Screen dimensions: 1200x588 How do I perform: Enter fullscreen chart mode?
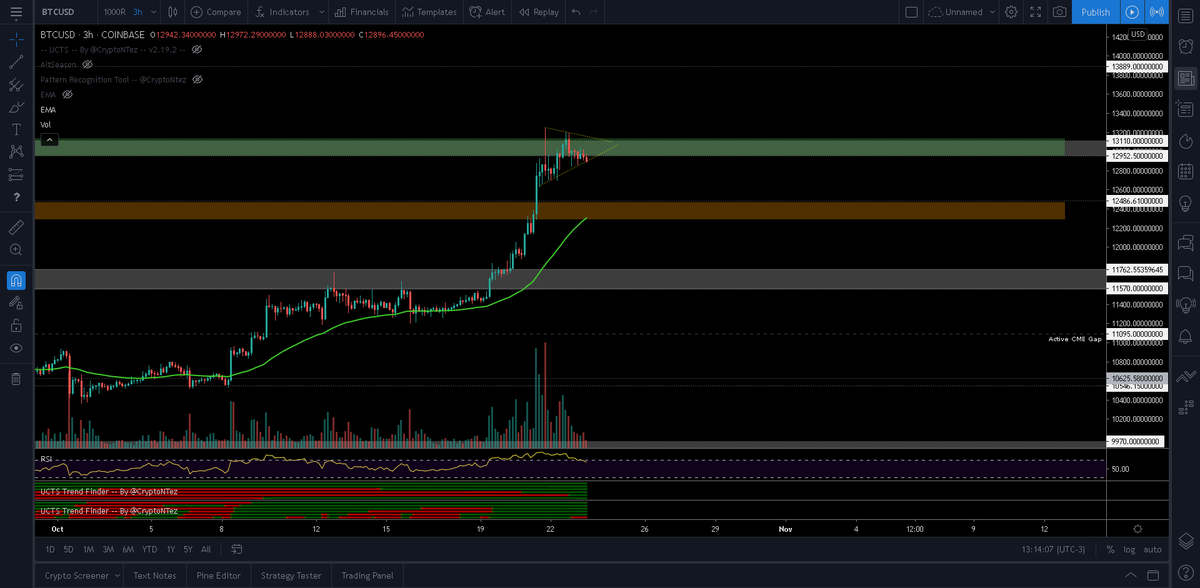click(1035, 12)
